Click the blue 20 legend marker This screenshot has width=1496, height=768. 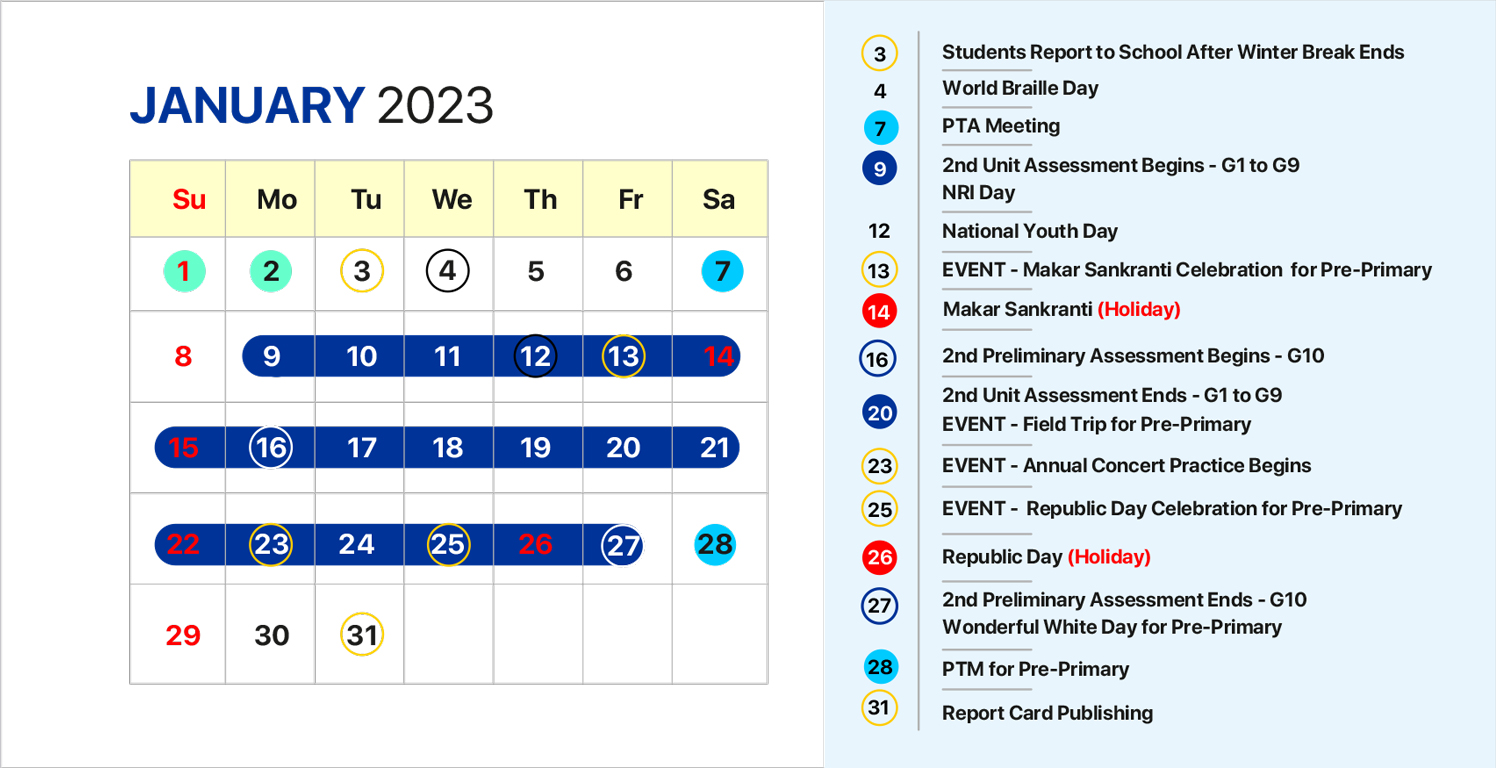879,412
